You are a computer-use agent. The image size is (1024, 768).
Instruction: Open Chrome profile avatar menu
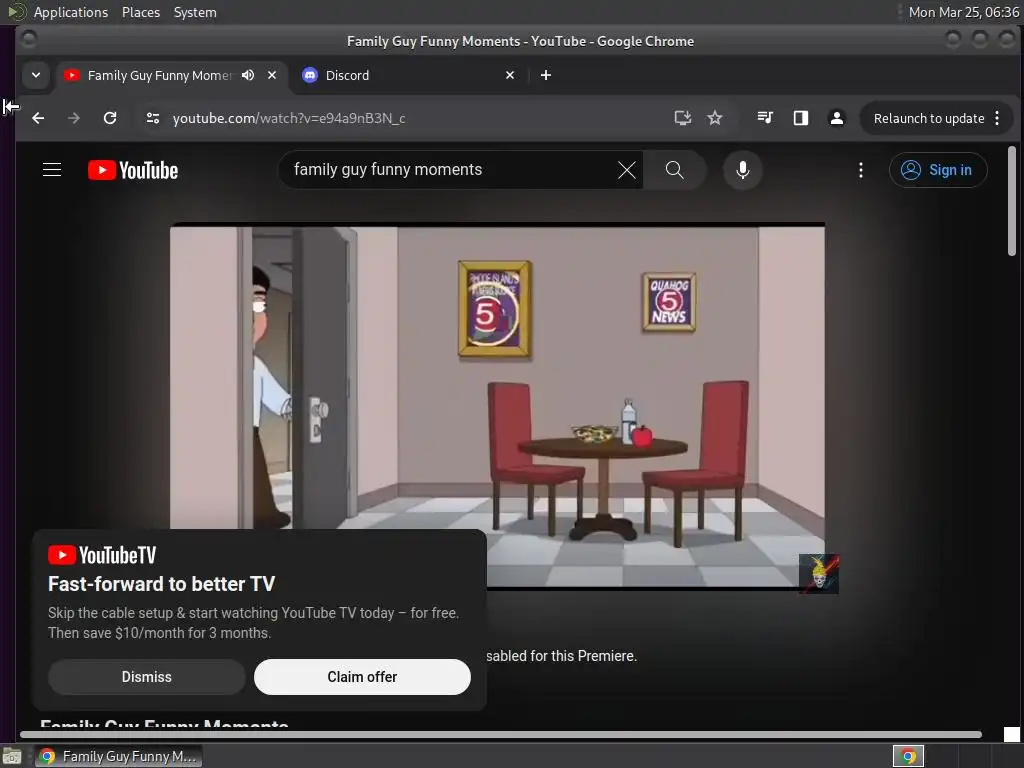click(836, 118)
